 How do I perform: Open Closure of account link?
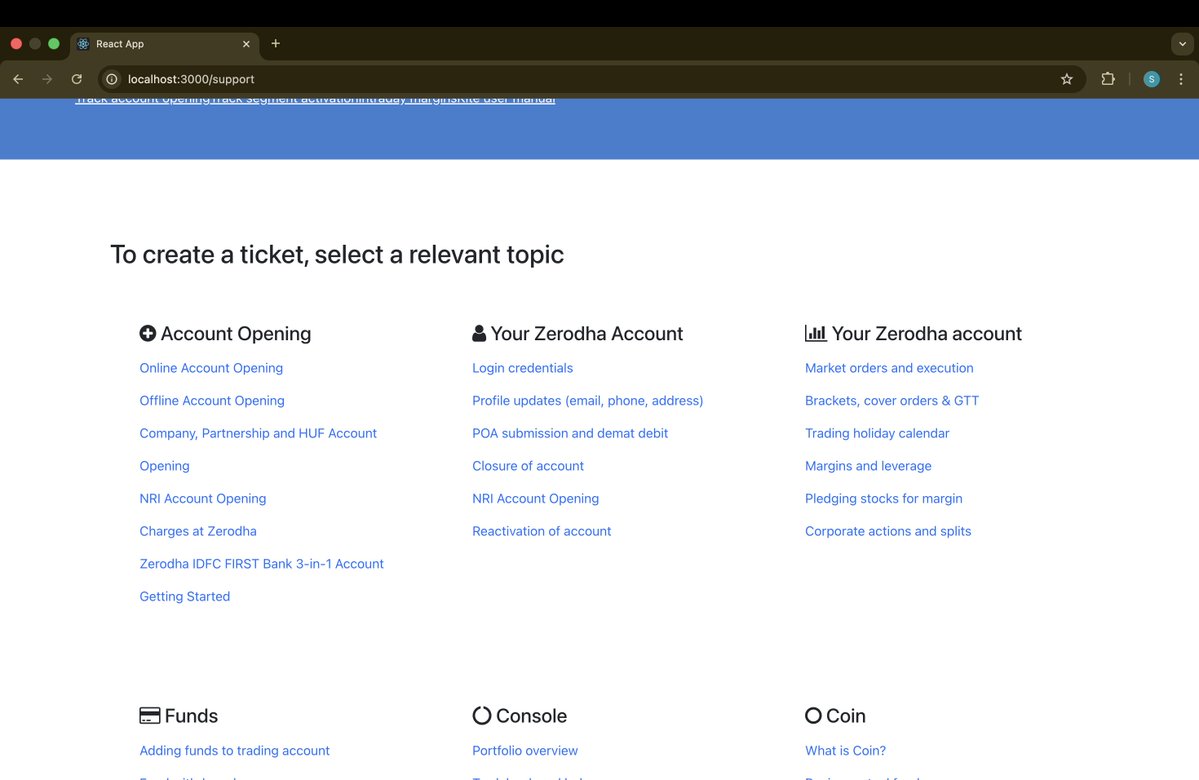(x=528, y=466)
